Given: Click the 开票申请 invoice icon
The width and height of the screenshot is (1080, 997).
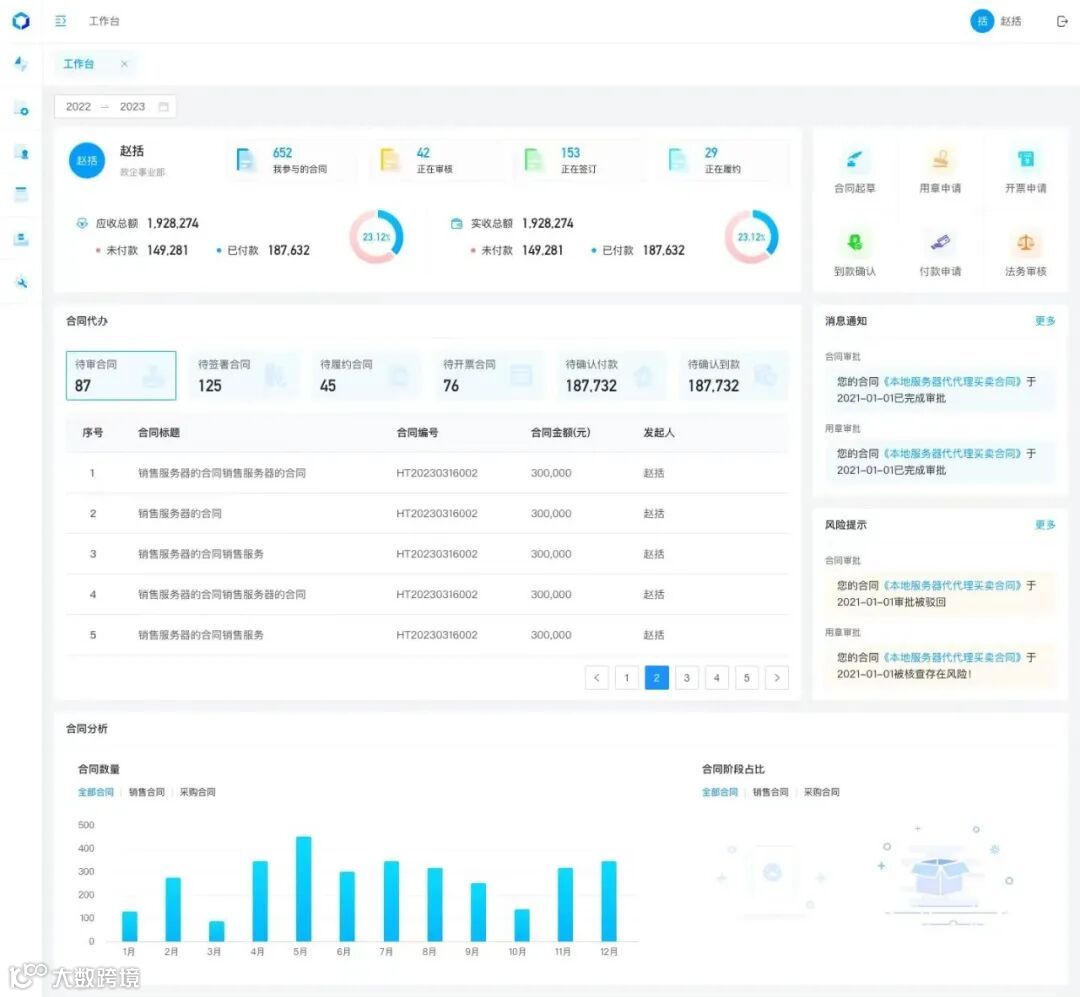Looking at the screenshot, I should coord(1026,160).
